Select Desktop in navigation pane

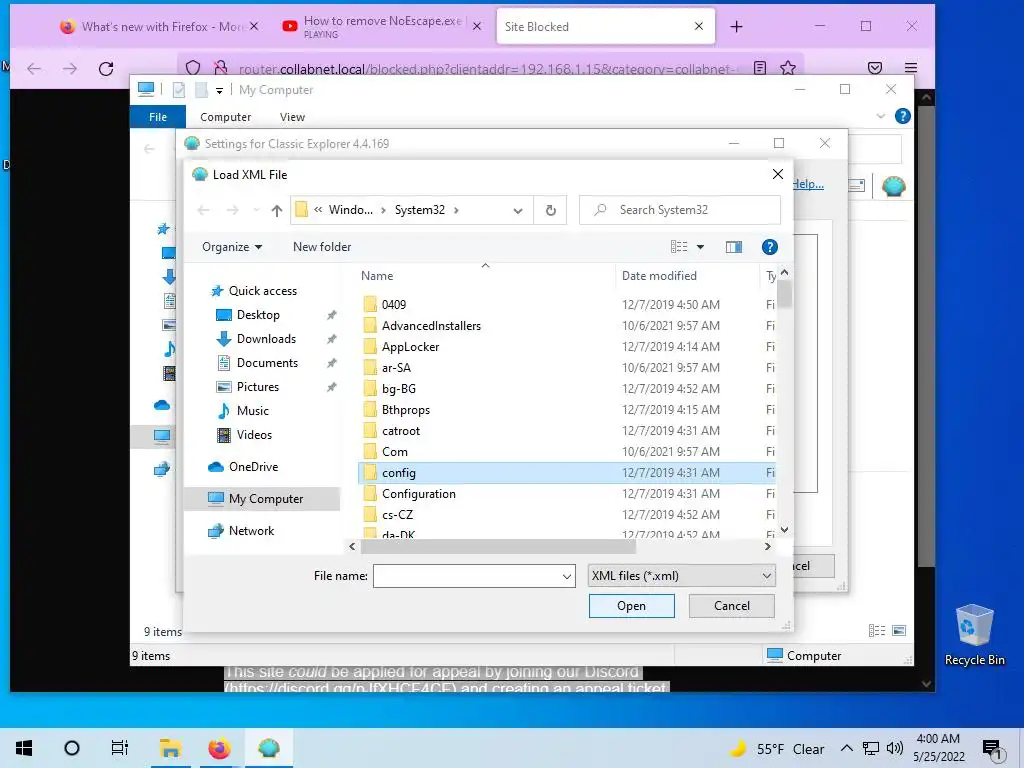[258, 315]
